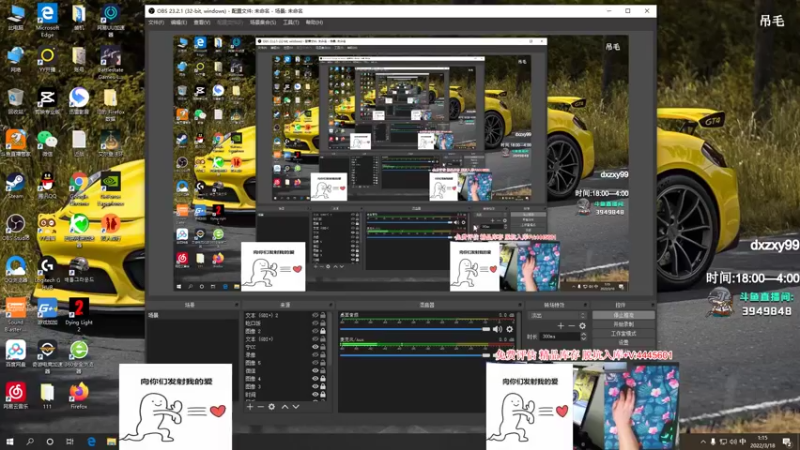The width and height of the screenshot is (800, 450).
Task: Move selected source up with arrow icon
Action: [285, 407]
